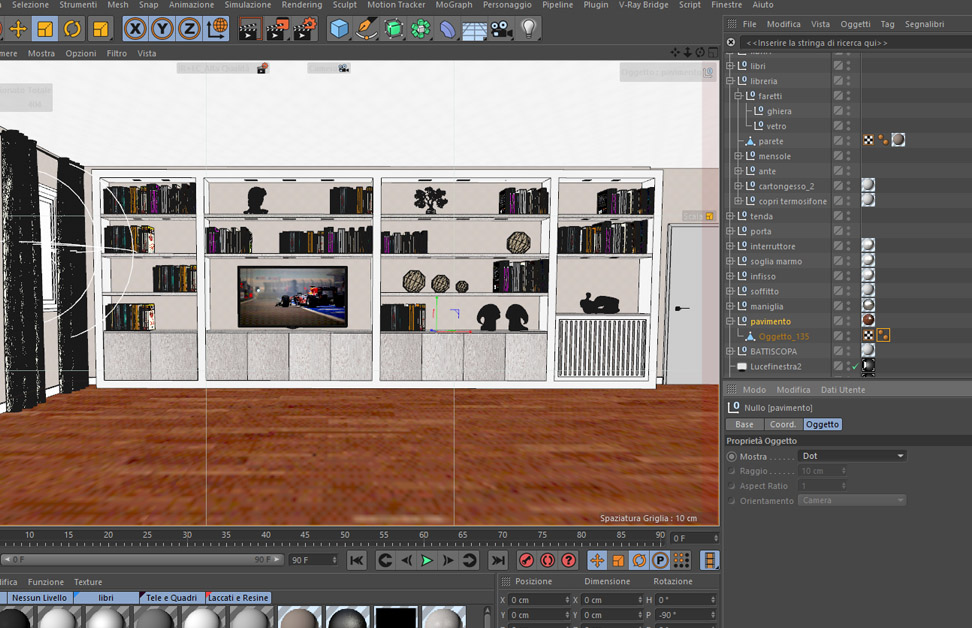Collapse the pavimento group
Screen dimensions: 972x628
(x=730, y=321)
